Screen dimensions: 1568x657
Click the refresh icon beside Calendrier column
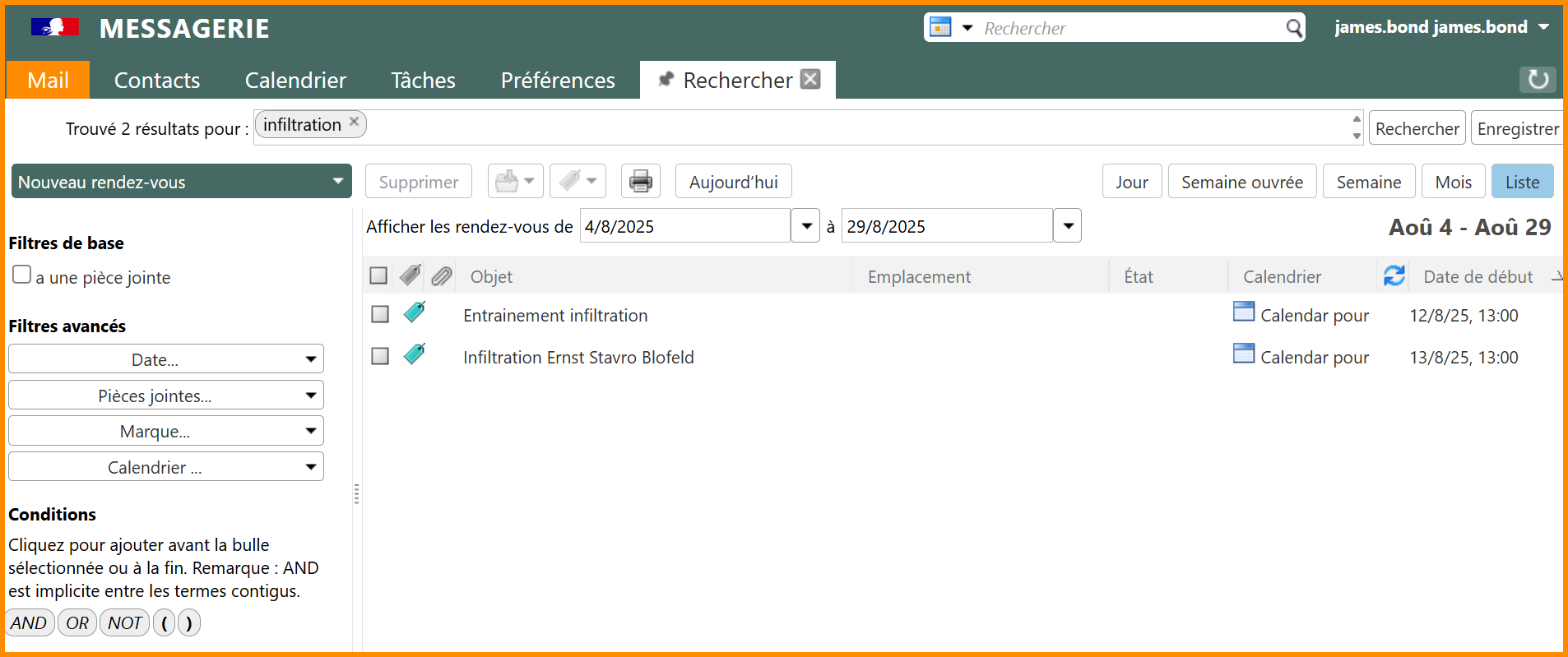(x=1394, y=276)
